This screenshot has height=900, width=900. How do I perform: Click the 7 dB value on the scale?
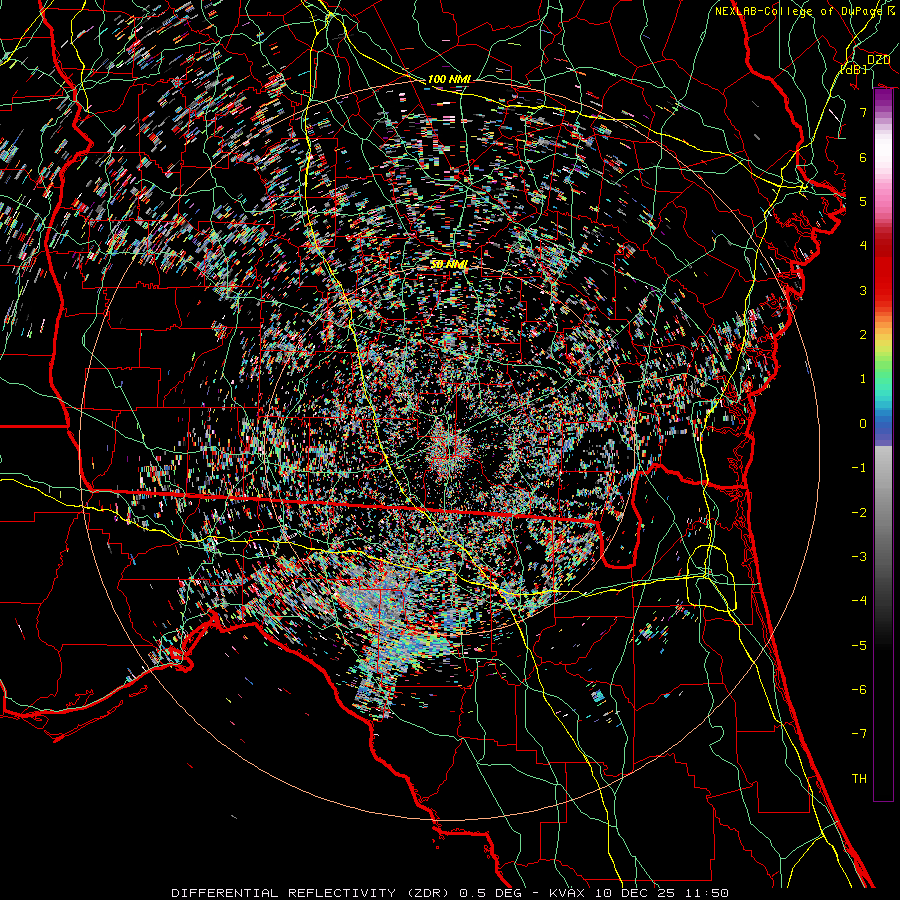tap(863, 112)
